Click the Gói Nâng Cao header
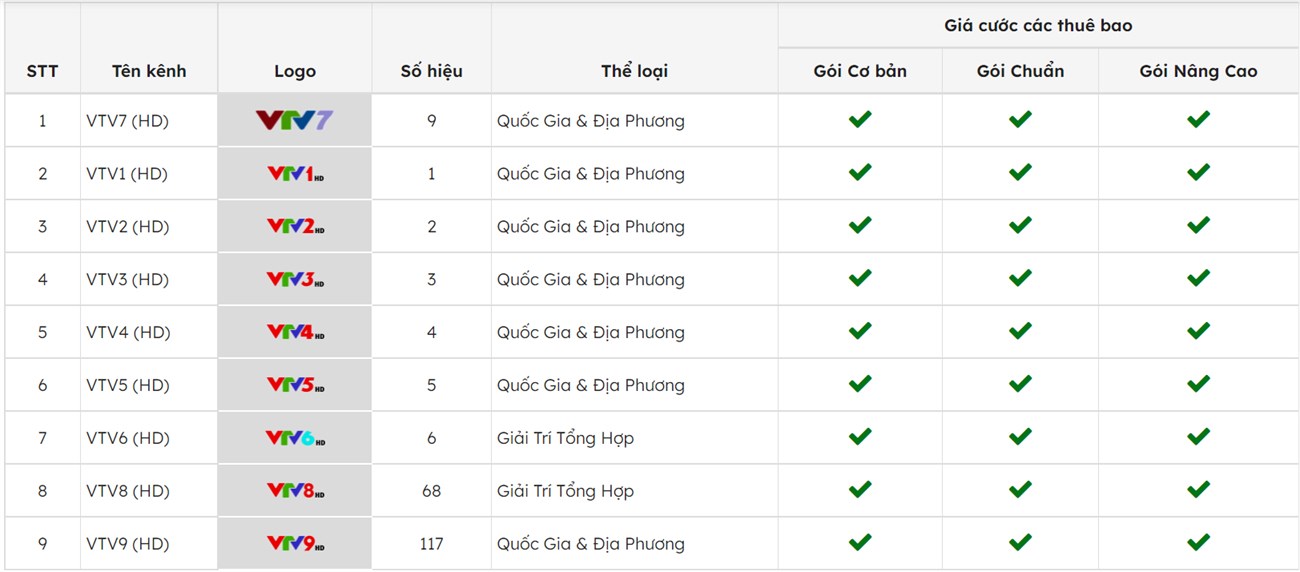 [x=1198, y=71]
